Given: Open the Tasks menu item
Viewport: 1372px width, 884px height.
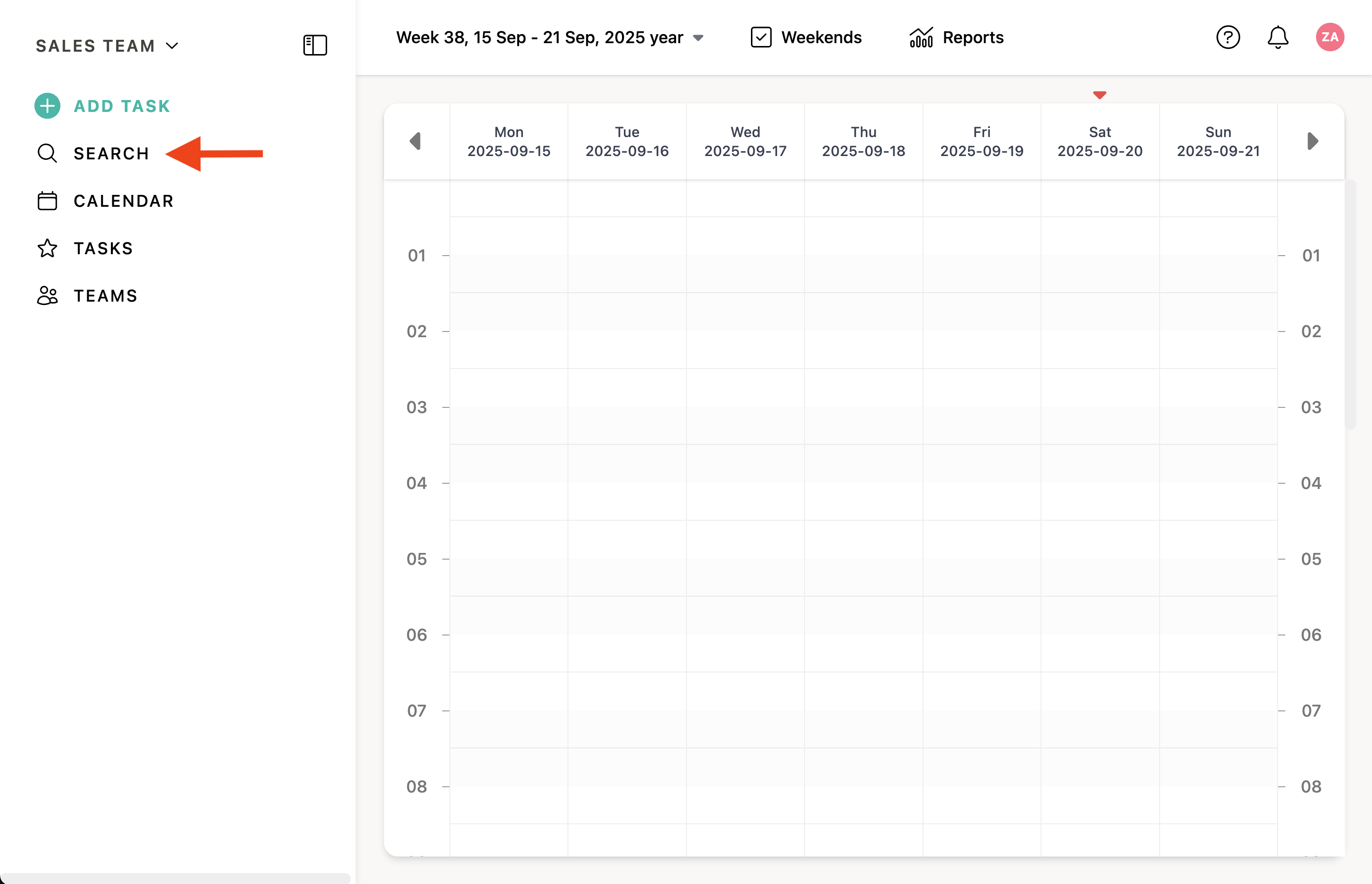Looking at the screenshot, I should click(x=103, y=249).
